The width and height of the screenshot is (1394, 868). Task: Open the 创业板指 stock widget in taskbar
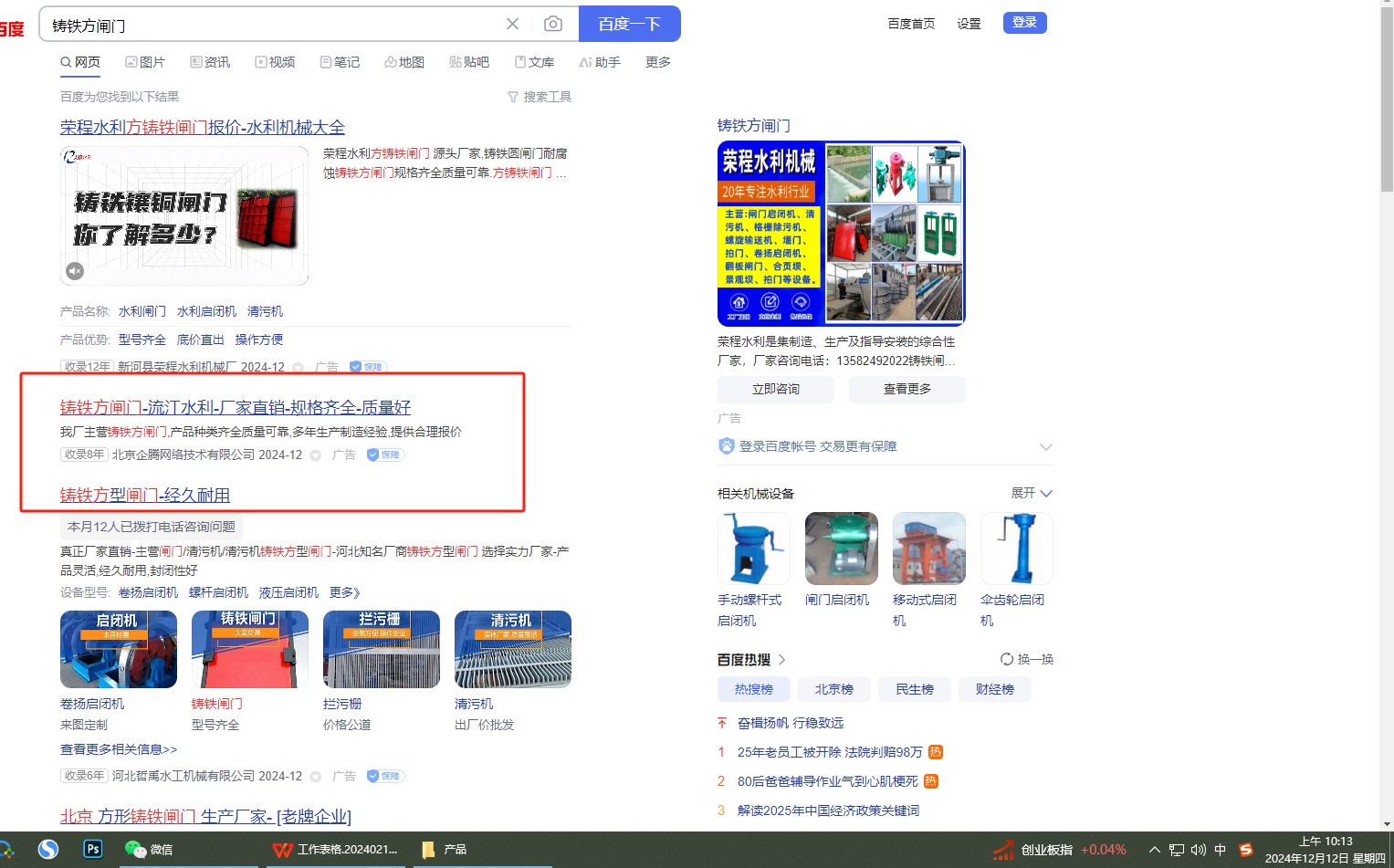1060,850
